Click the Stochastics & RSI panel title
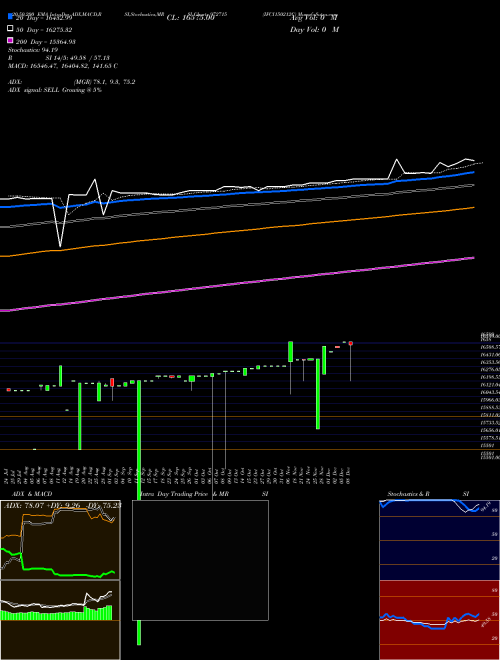Screen dimensions: 500x660 click(x=428, y=494)
